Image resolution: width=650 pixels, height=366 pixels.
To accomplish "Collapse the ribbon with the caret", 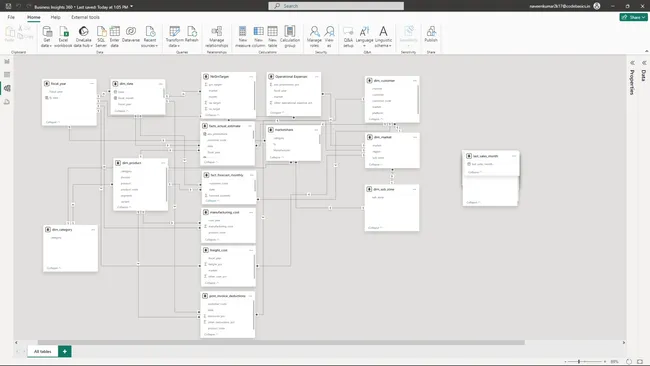I will [647, 51].
